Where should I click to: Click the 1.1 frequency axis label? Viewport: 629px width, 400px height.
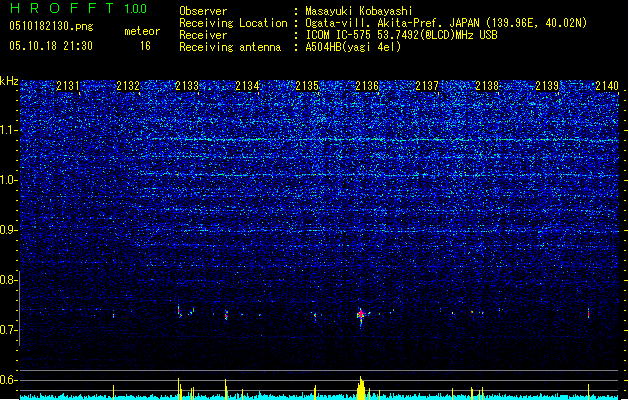pyautogui.click(x=8, y=130)
